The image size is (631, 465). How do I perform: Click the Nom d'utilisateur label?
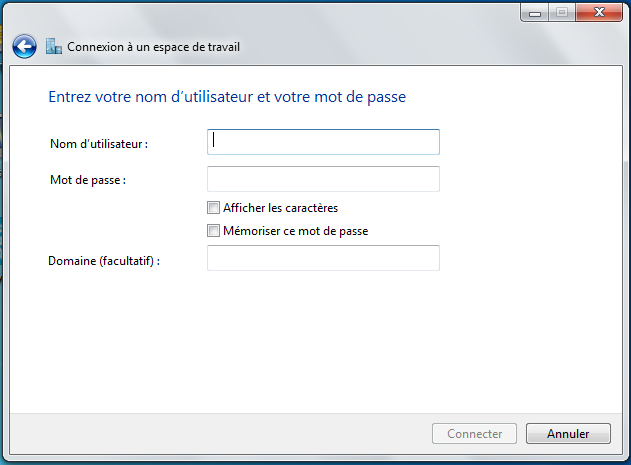99,144
